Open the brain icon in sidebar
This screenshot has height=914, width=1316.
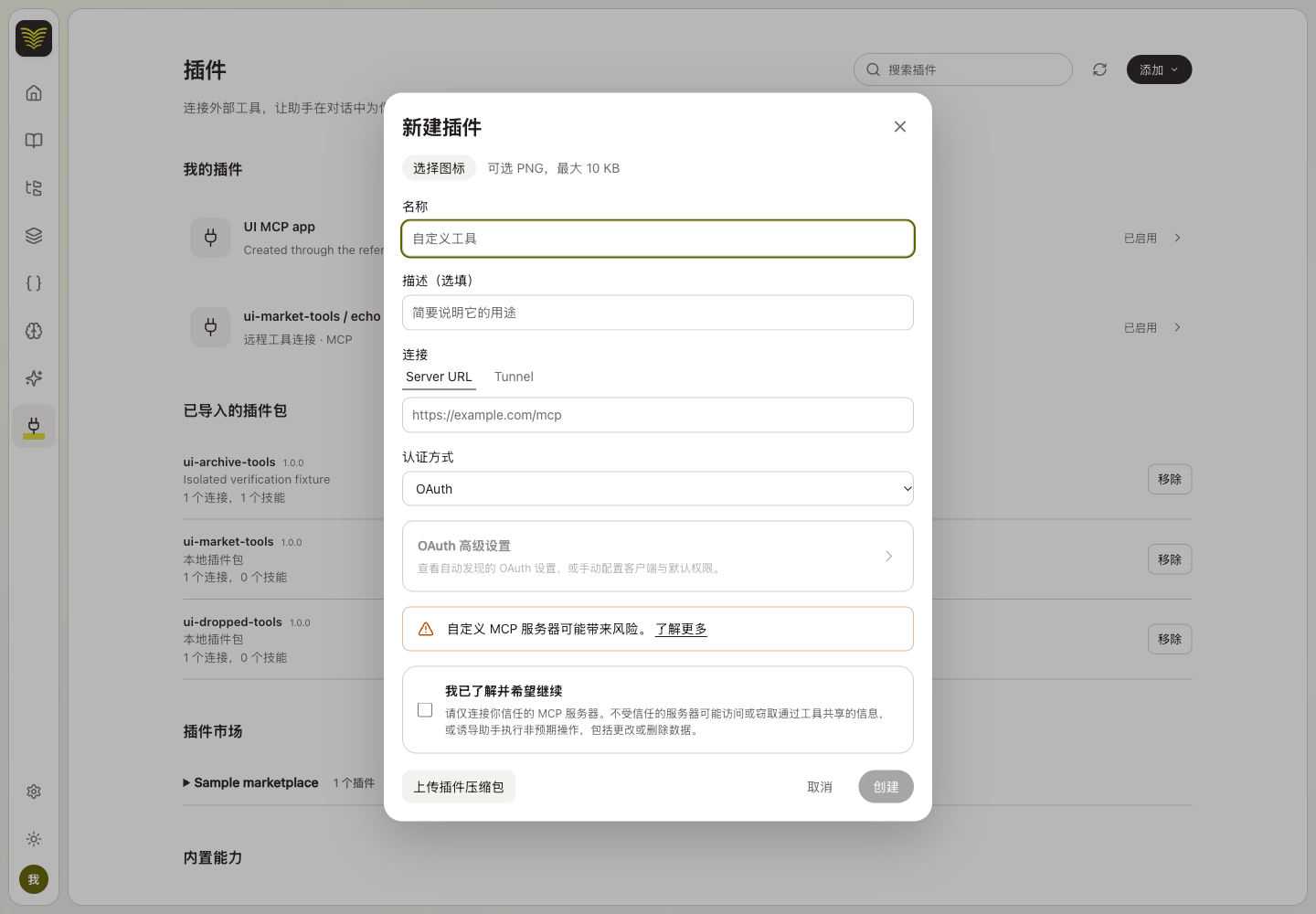pyautogui.click(x=34, y=331)
